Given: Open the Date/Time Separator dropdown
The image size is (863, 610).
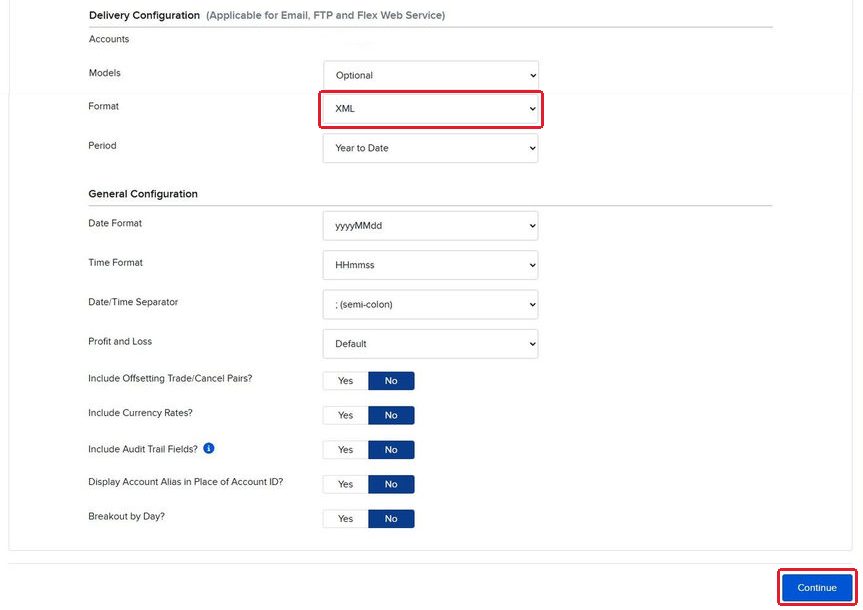Looking at the screenshot, I should click(x=430, y=304).
